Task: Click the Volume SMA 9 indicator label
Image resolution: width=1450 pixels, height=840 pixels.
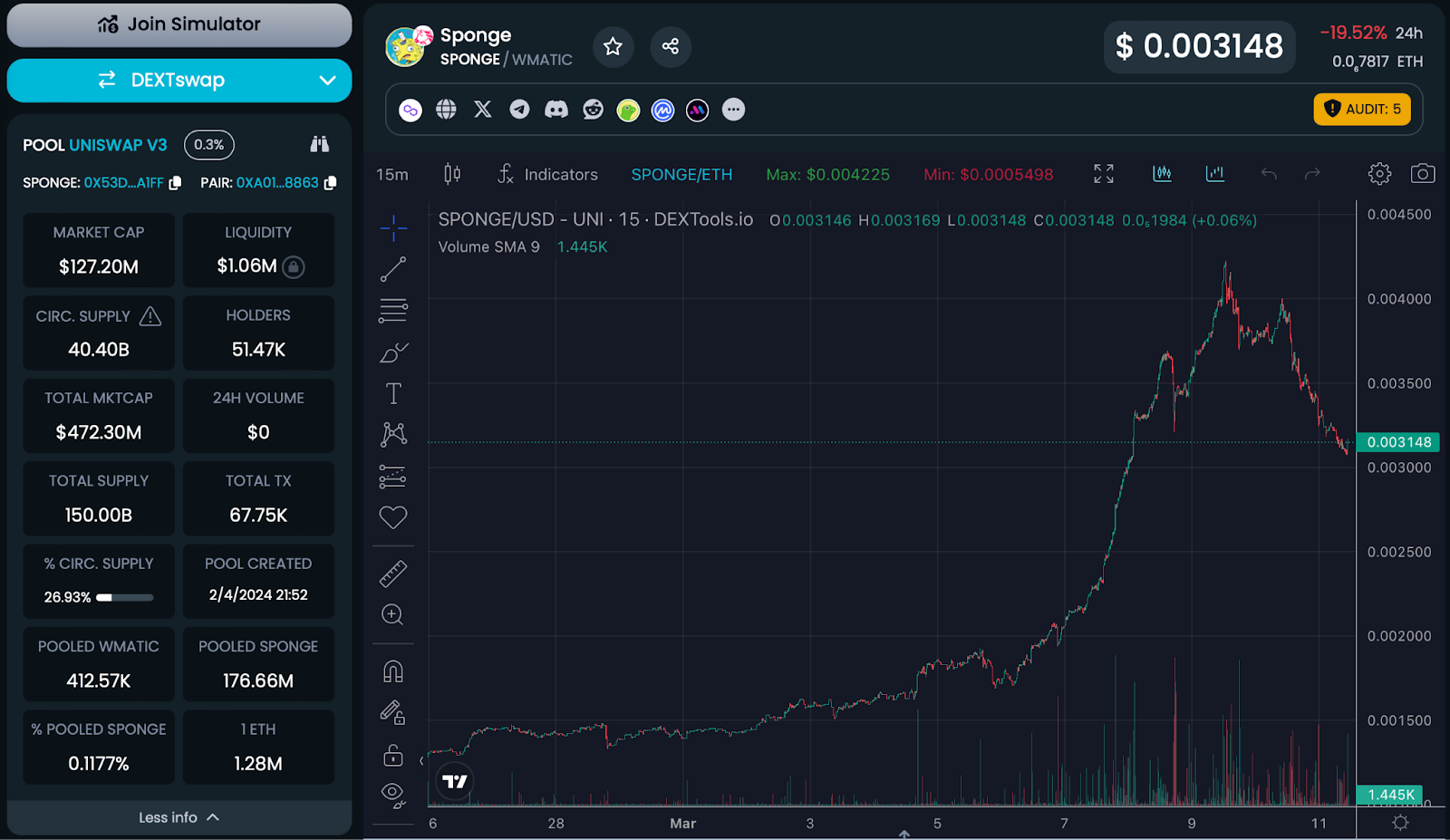Action: [489, 247]
